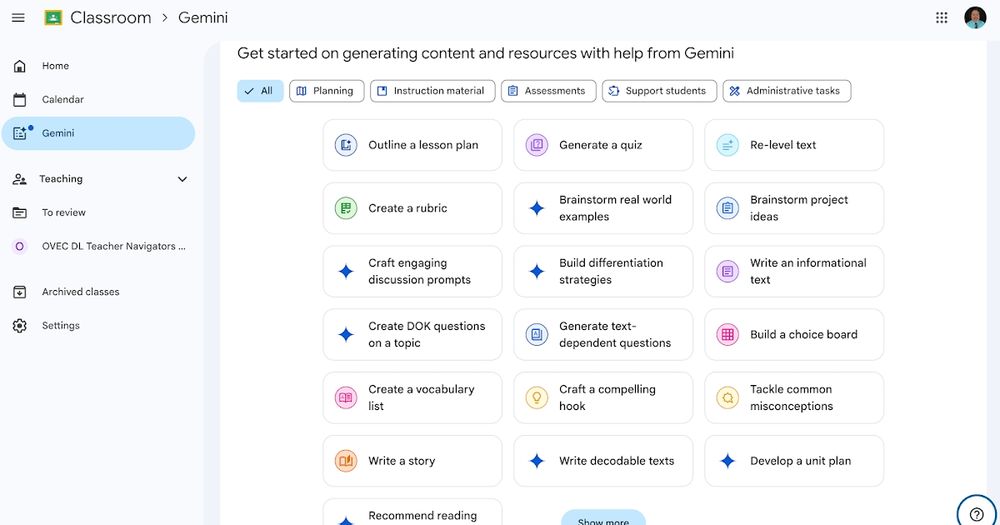
Task: Open Create DOK questions on a topic card
Action: pos(413,334)
